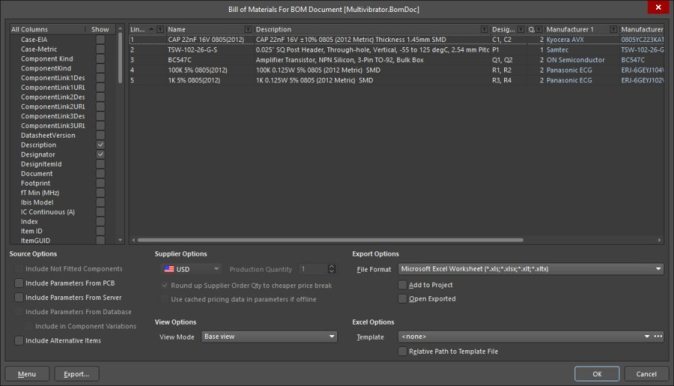
Task: Enable Include Parameters From PCB
Action: click(x=19, y=283)
